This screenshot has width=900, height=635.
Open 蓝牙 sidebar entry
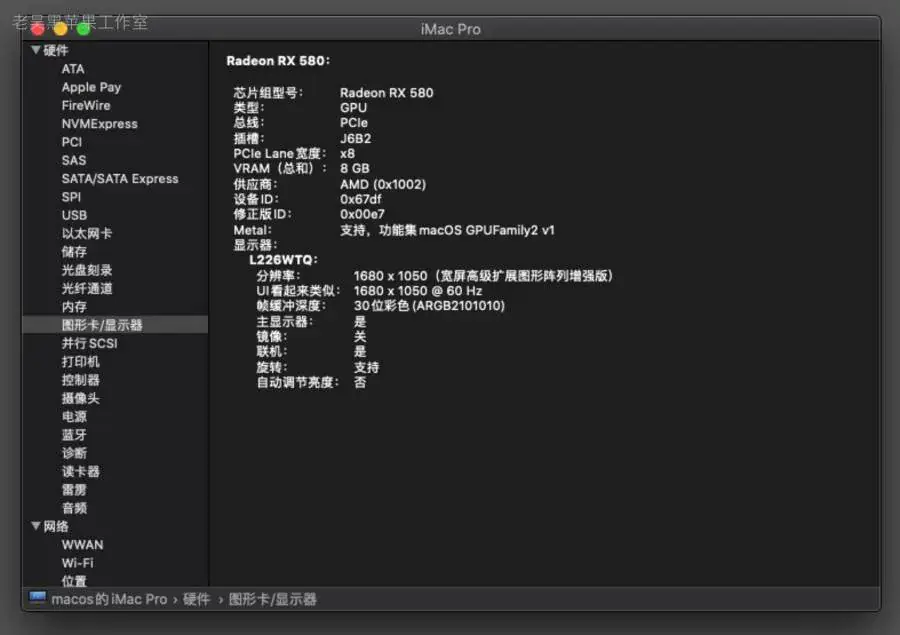click(x=74, y=435)
